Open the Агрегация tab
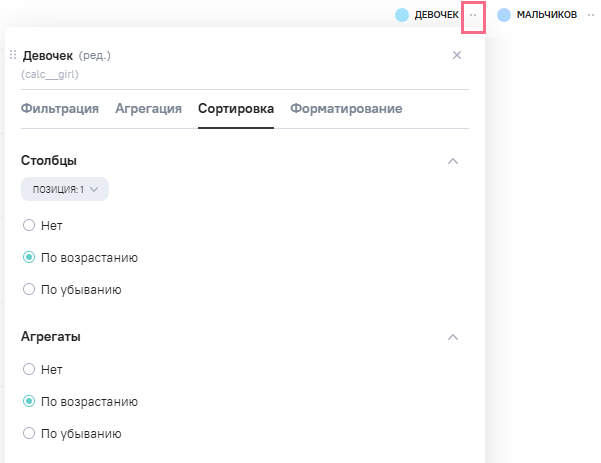601x463 pixels. [148, 109]
